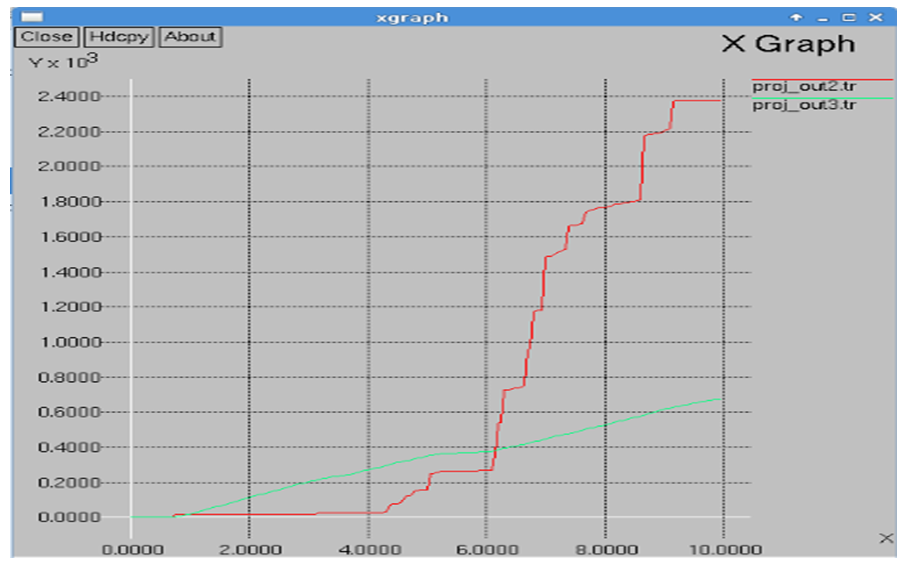Minimize the xgraph window
The image size is (902, 563).
[823, 18]
